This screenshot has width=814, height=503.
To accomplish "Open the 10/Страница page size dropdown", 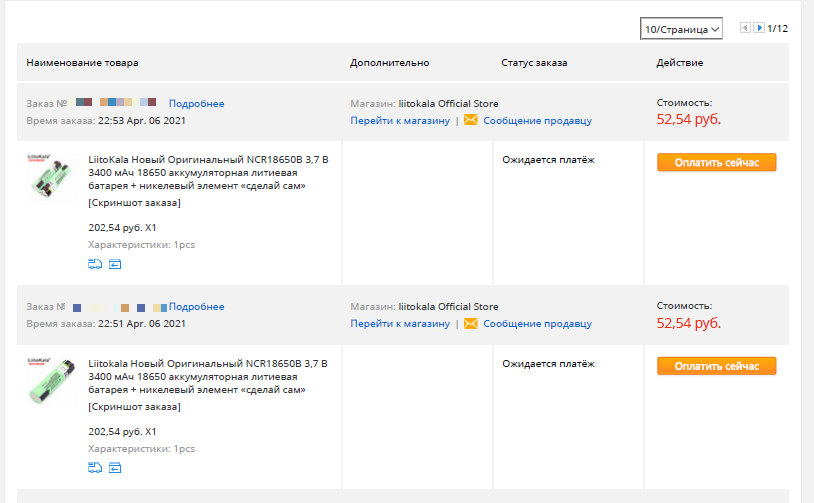I will 681,29.
